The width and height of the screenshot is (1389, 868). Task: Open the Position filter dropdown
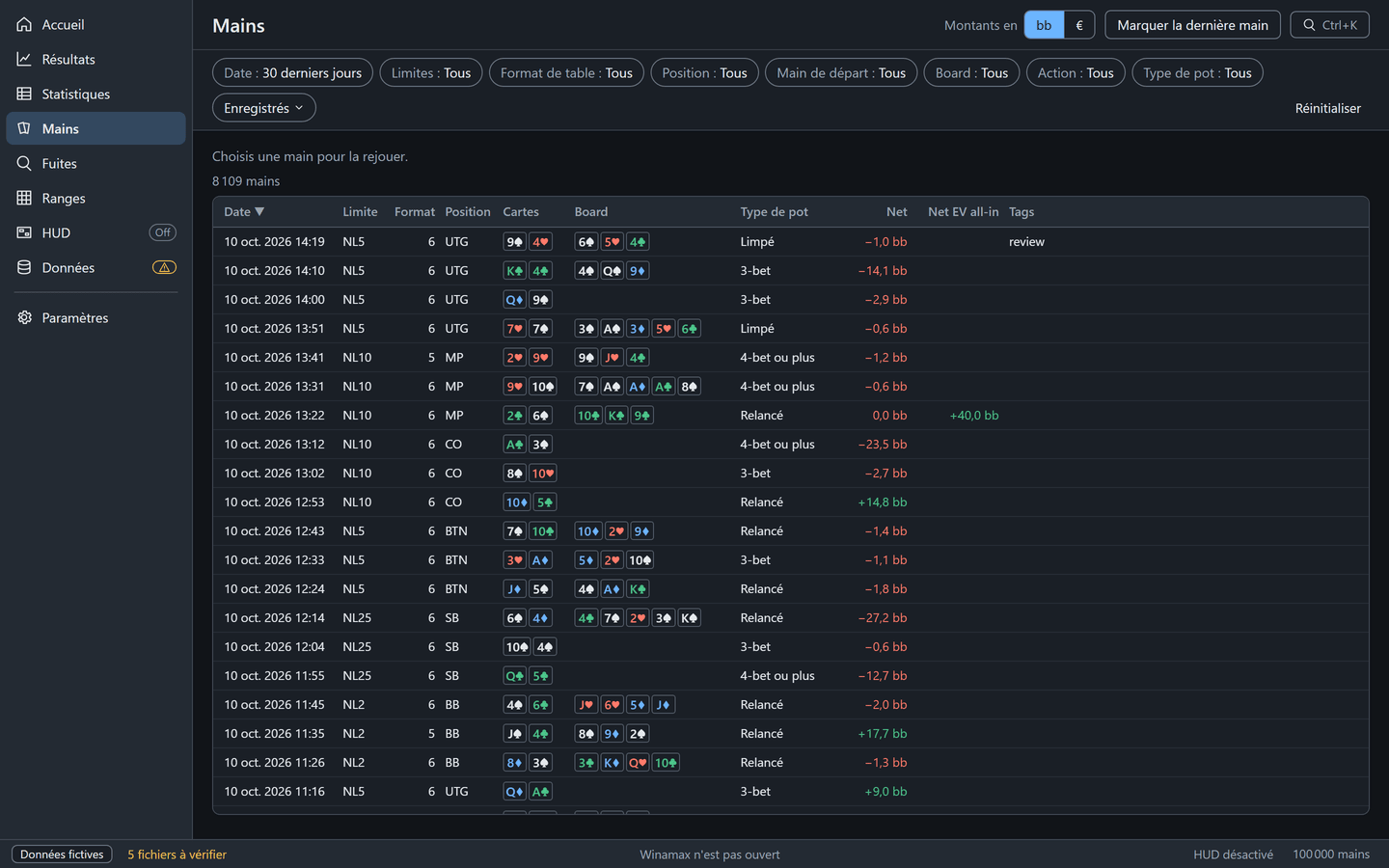pyautogui.click(x=704, y=72)
